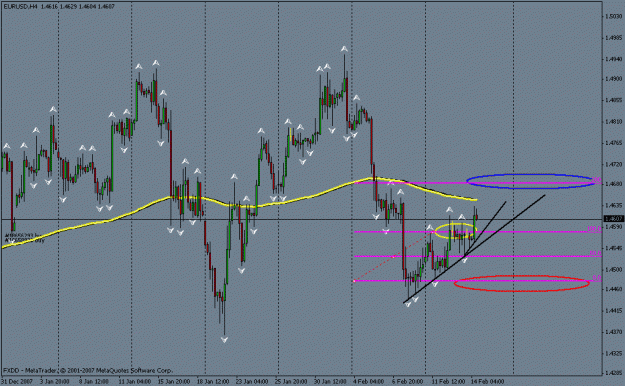Click the 1.4635 price axis label
Viewport: 625px width, 386px height.
coord(614,205)
